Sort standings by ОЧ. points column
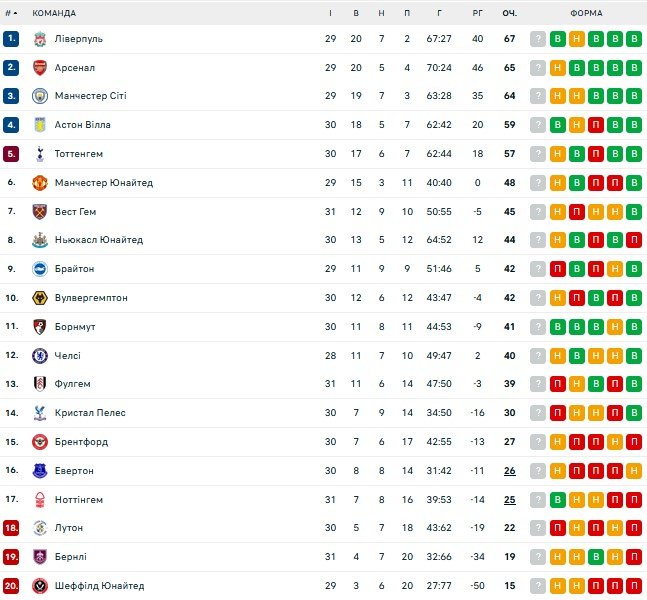Image resolution: width=647 pixels, height=600 pixels. pyautogui.click(x=509, y=13)
